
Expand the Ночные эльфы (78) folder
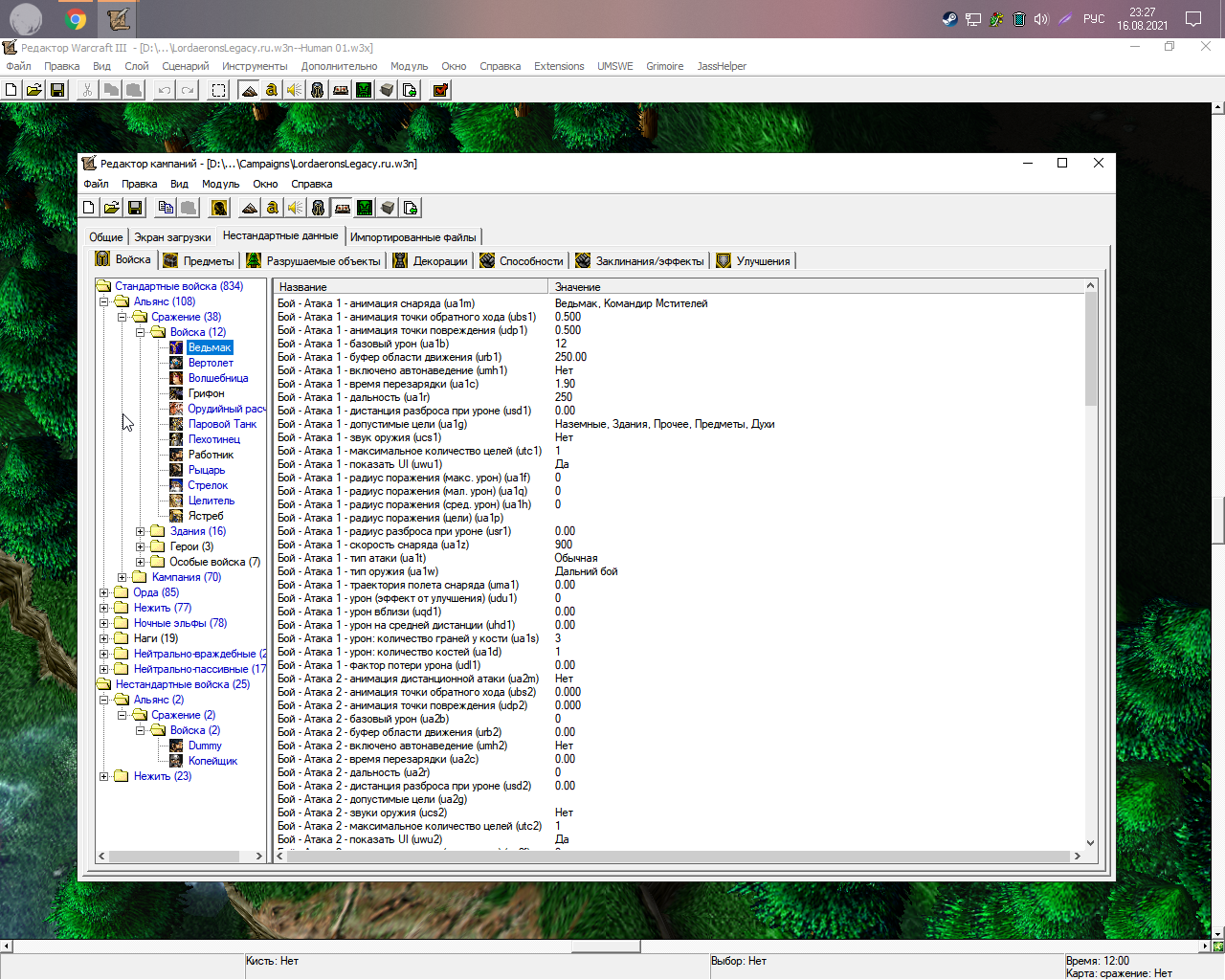pos(103,623)
